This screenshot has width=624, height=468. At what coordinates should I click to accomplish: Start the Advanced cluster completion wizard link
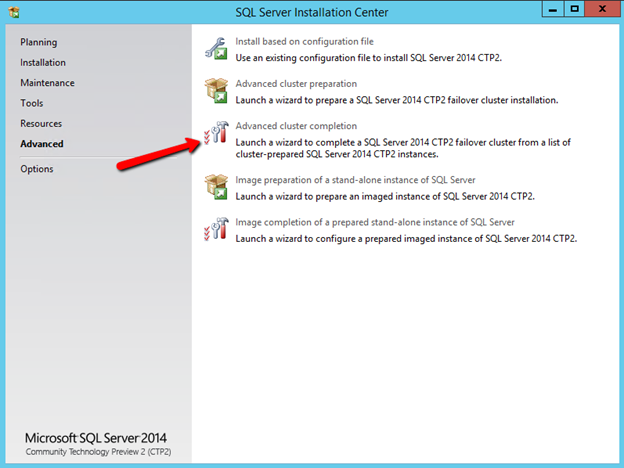pyautogui.click(x=295, y=126)
